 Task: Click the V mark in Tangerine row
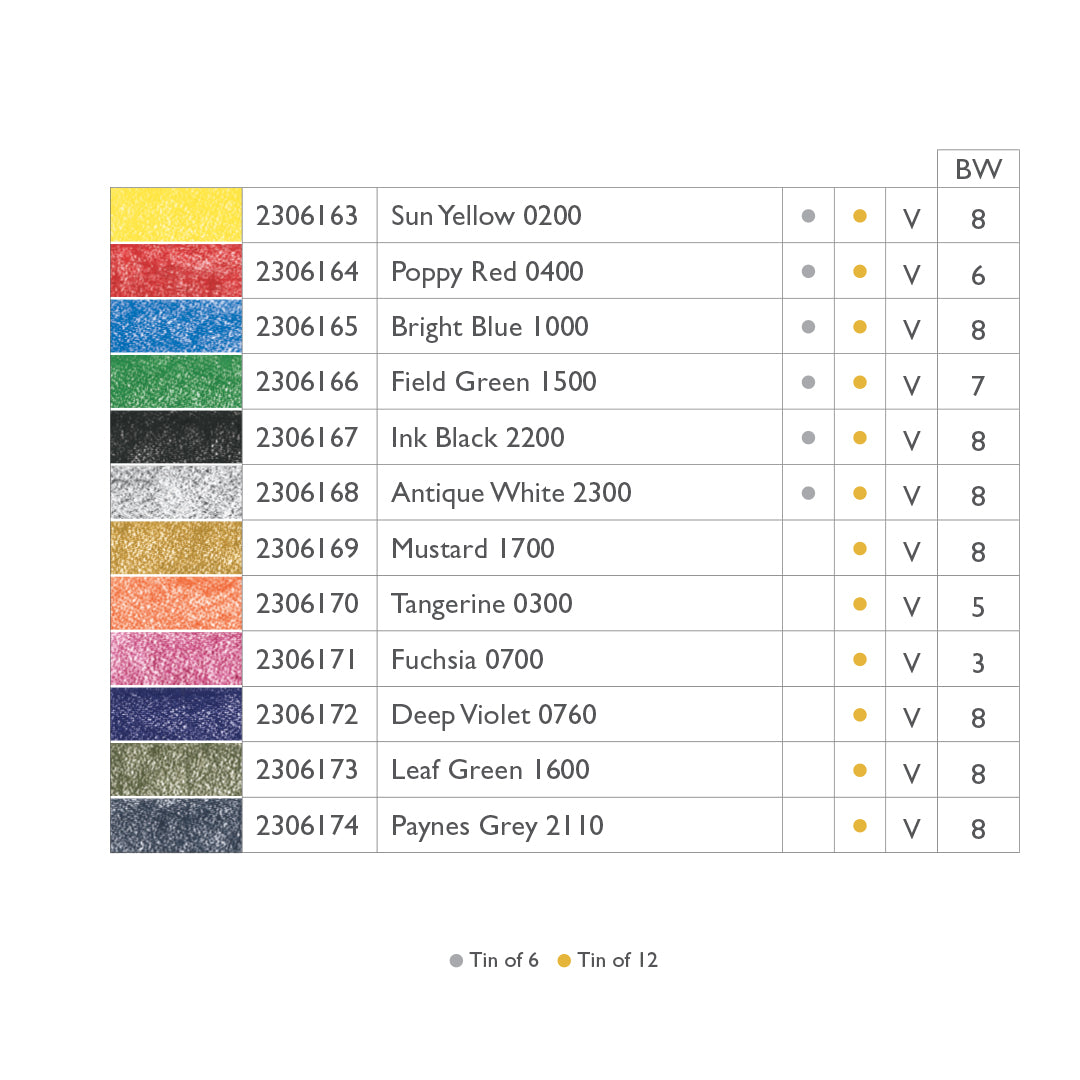(911, 606)
